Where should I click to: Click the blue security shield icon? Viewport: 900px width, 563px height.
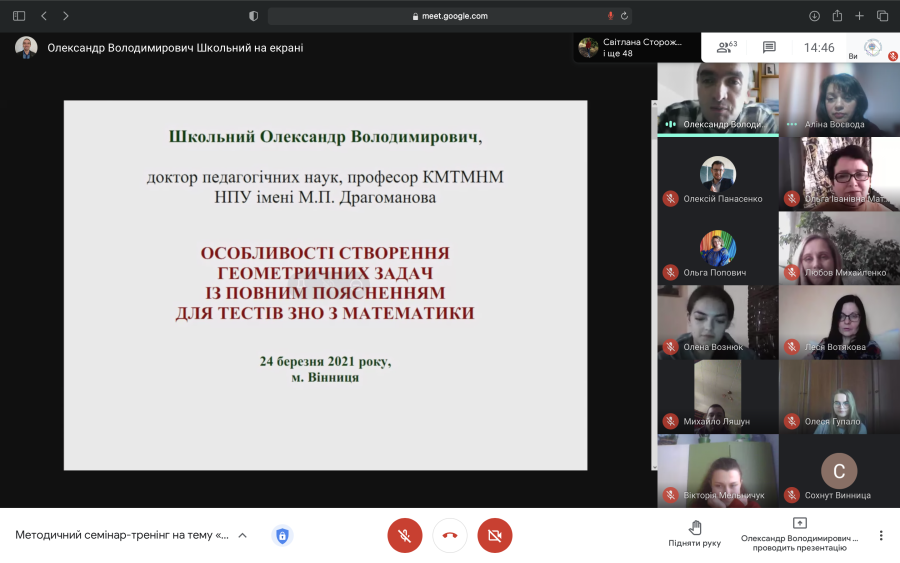coord(282,535)
